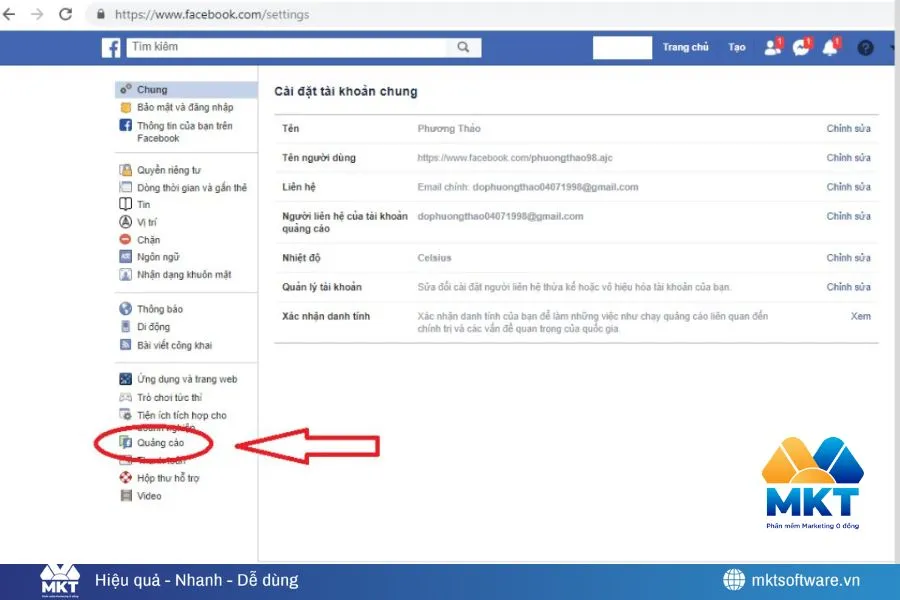Click the search magnifier icon
This screenshot has width=900, height=600.
coord(462,47)
